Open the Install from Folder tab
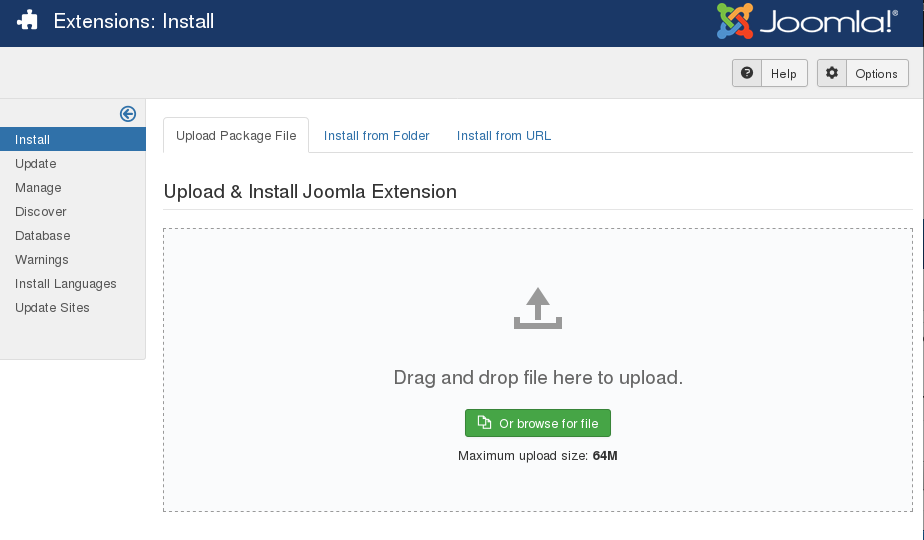This screenshot has height=540, width=924. pos(376,136)
